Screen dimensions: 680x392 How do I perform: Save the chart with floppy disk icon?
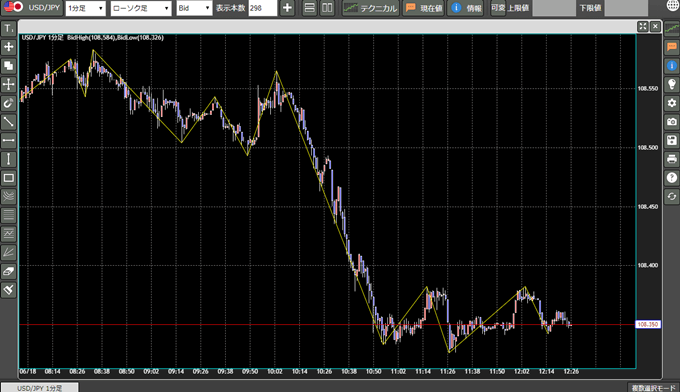pos(672,140)
